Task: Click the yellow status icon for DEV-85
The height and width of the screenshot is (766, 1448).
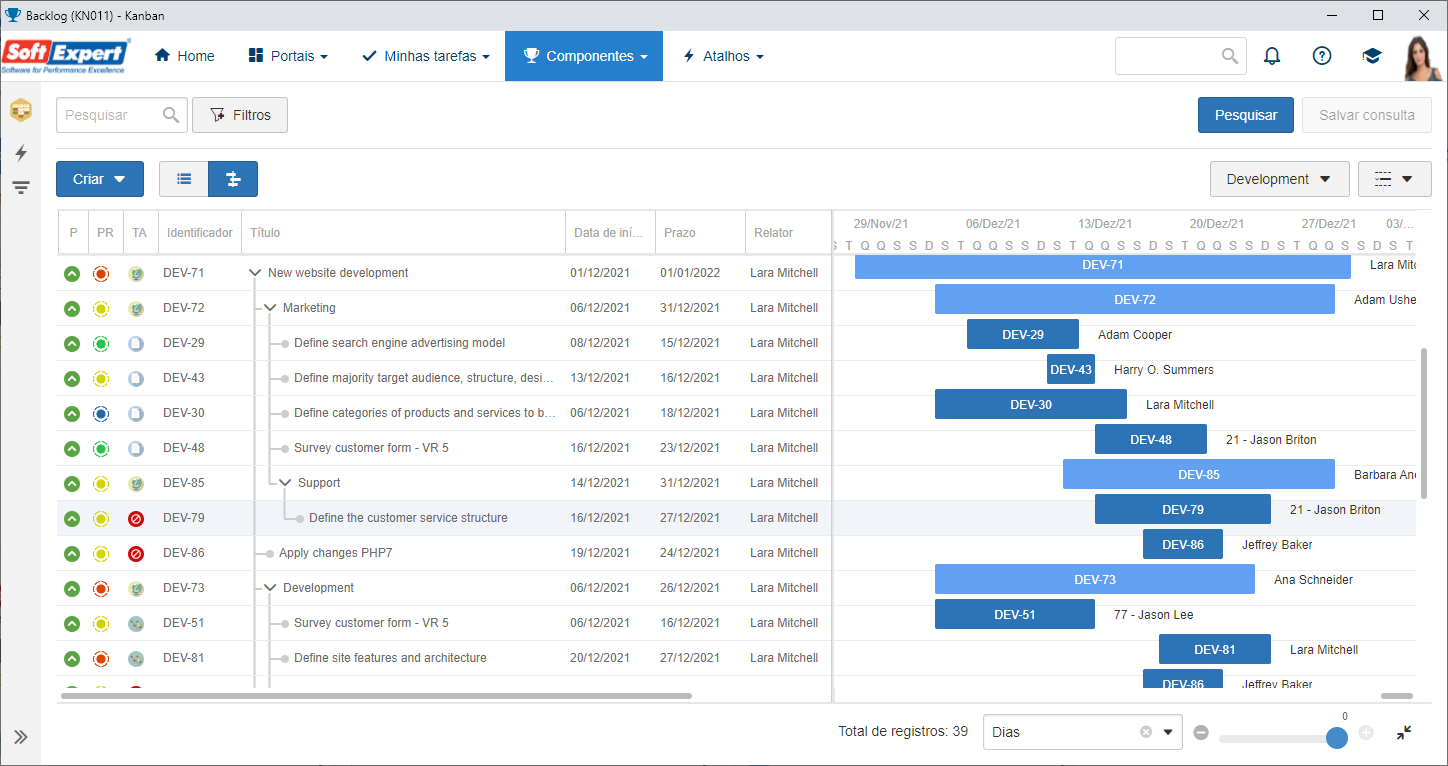Action: click(101, 483)
